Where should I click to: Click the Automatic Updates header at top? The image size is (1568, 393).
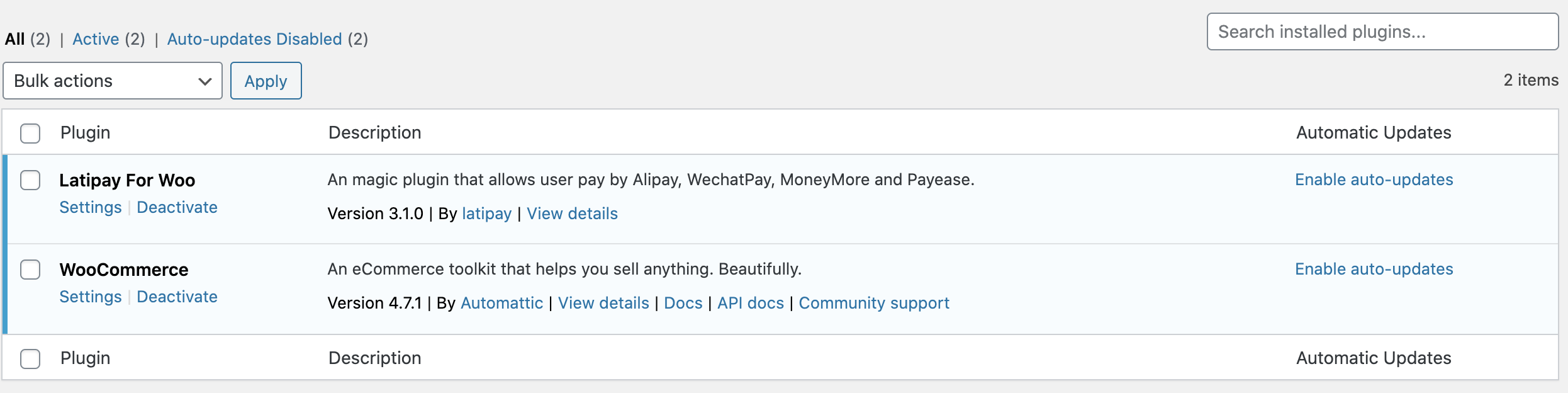point(1374,132)
